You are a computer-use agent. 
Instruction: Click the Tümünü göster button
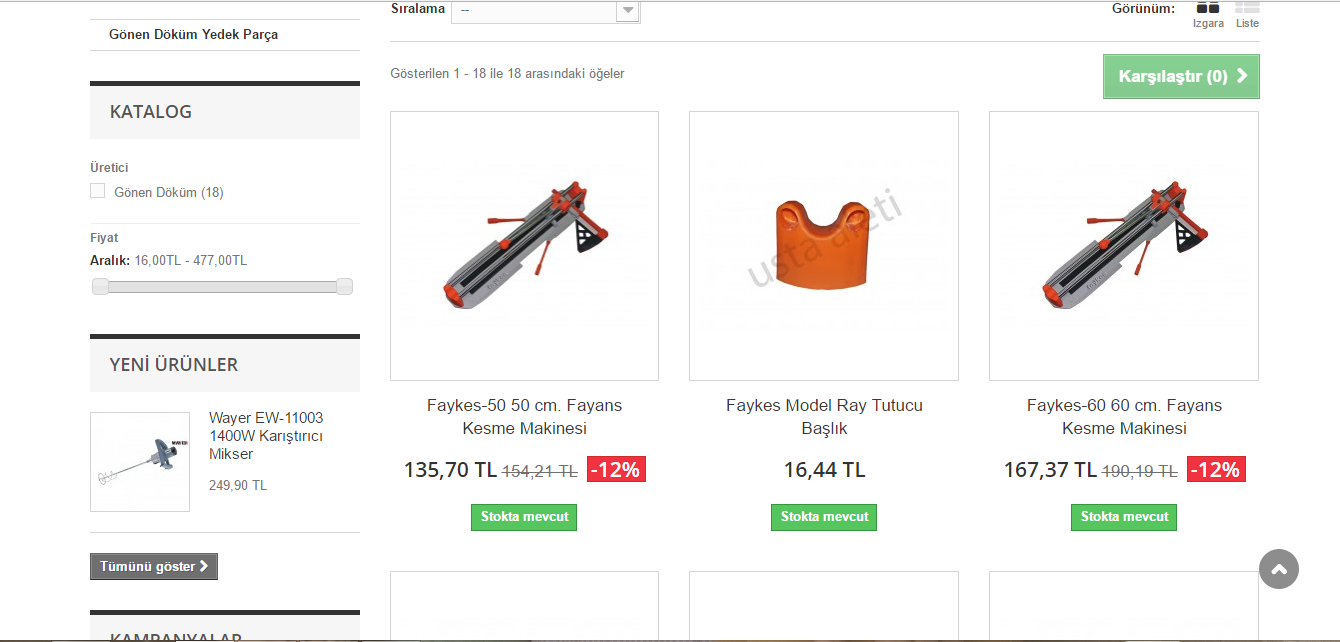(154, 566)
